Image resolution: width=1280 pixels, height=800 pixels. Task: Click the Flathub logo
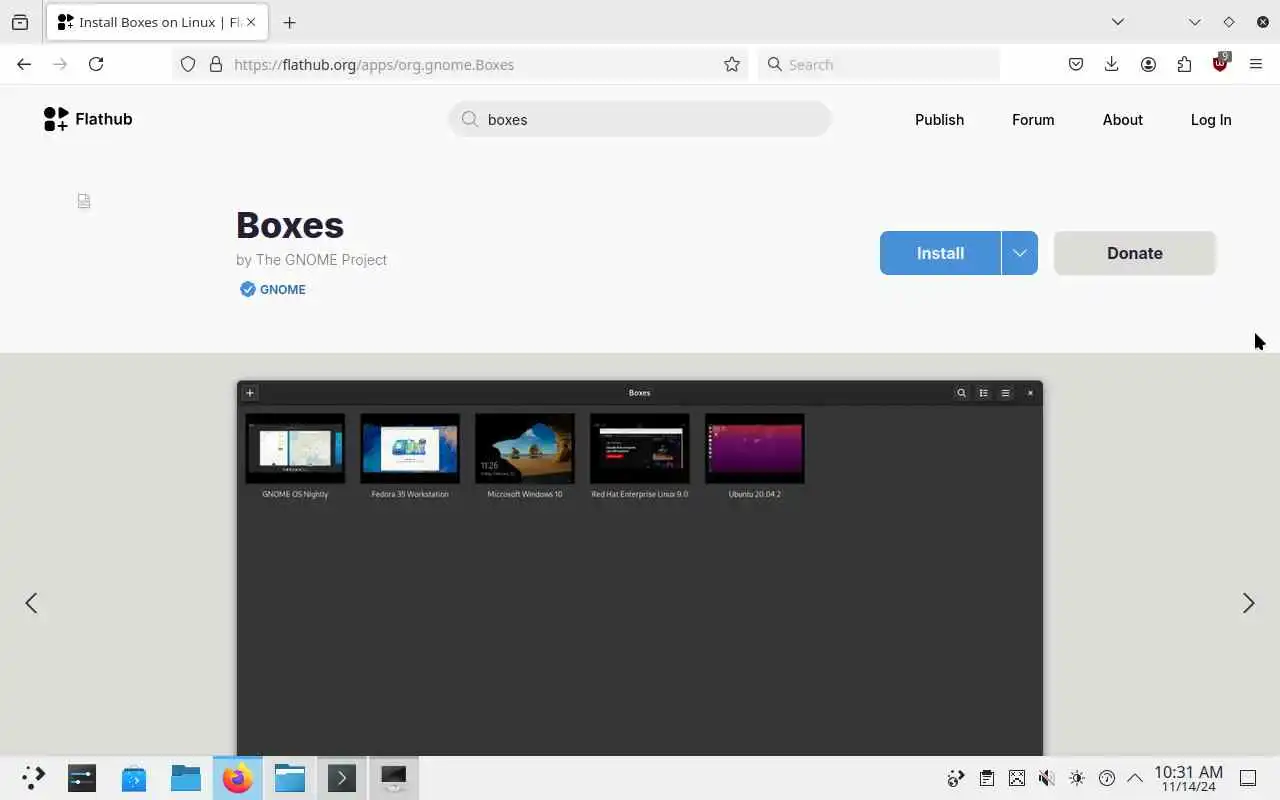point(88,119)
